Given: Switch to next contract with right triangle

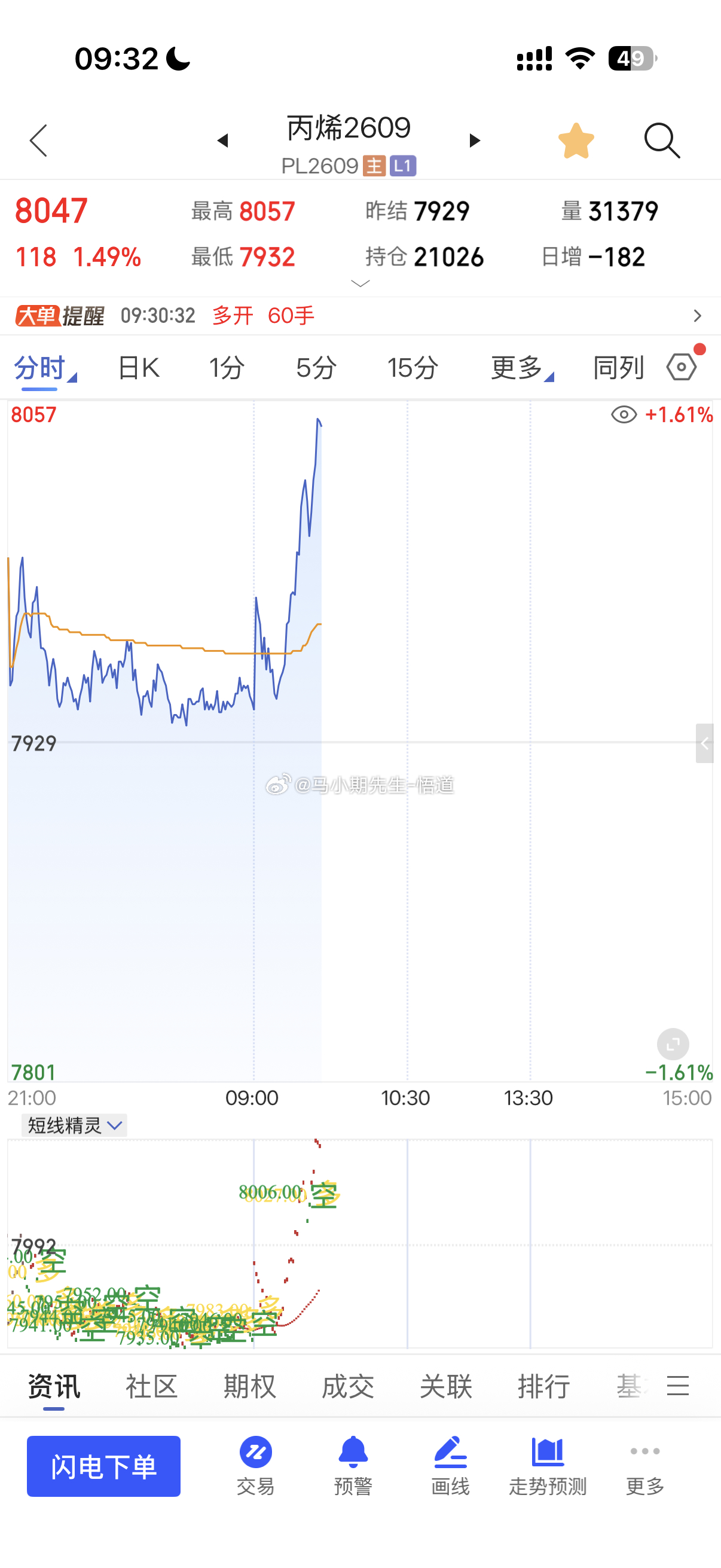Looking at the screenshot, I should tap(475, 141).
